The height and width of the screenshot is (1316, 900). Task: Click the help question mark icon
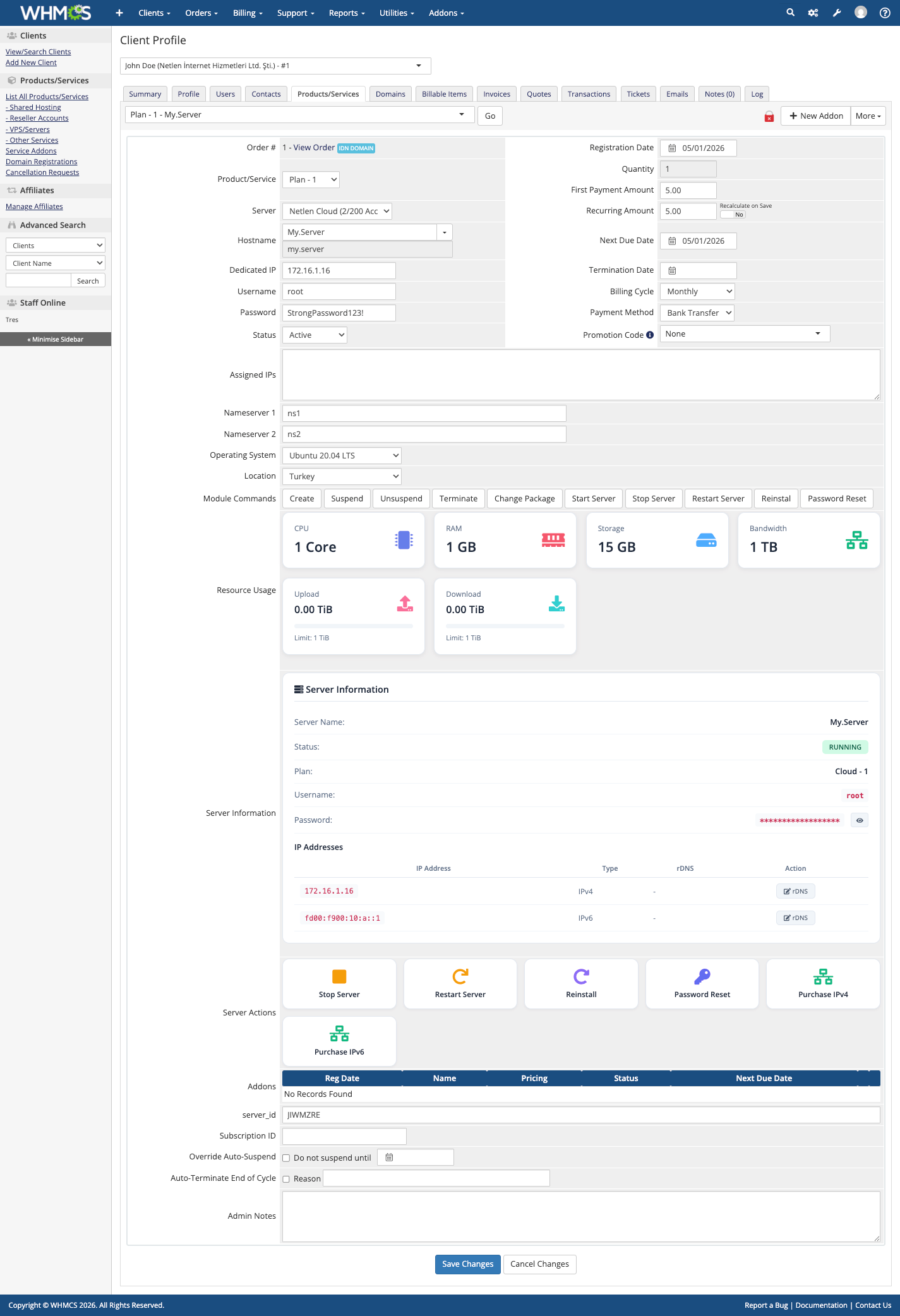(885, 13)
